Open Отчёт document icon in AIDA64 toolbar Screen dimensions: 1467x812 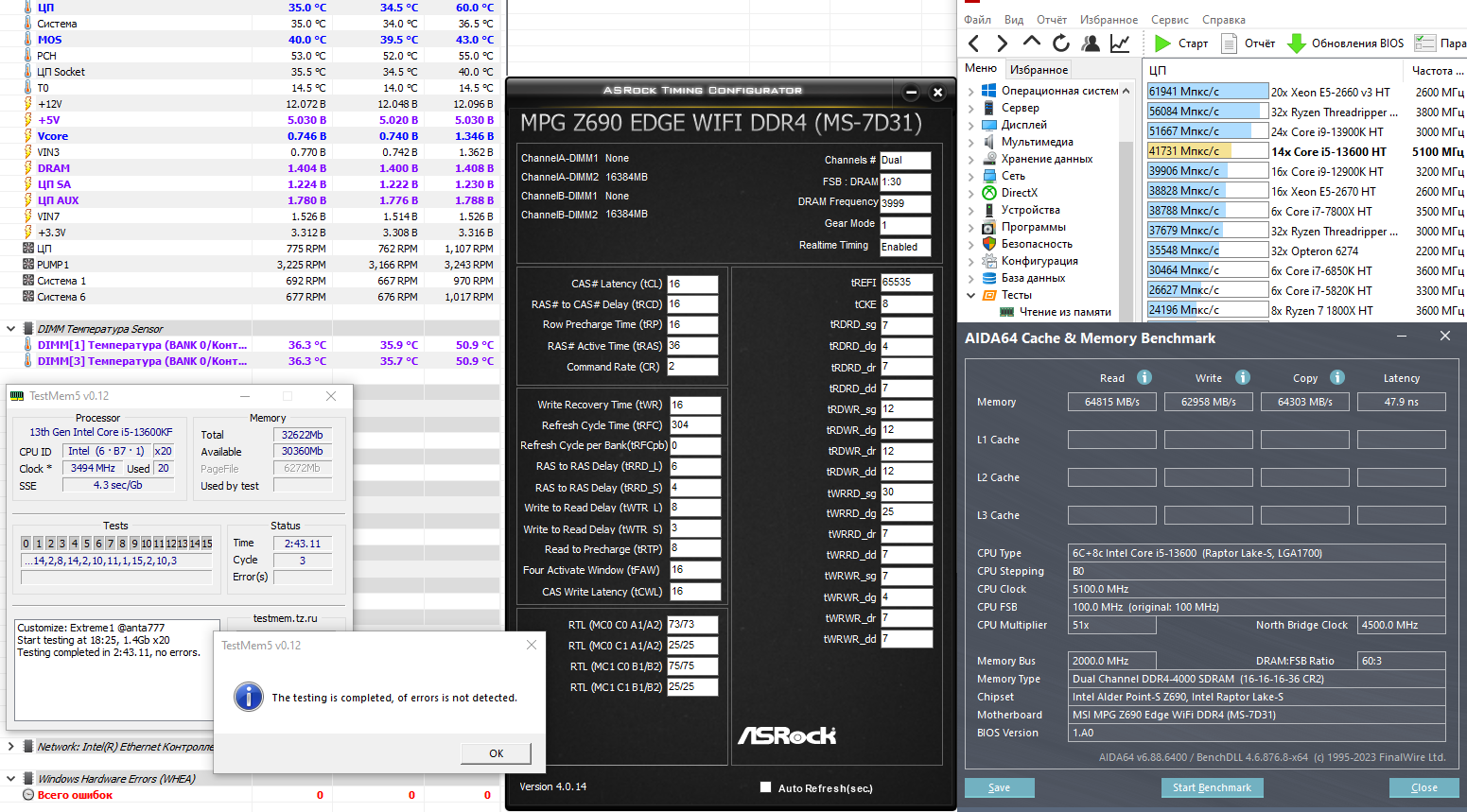click(1230, 43)
